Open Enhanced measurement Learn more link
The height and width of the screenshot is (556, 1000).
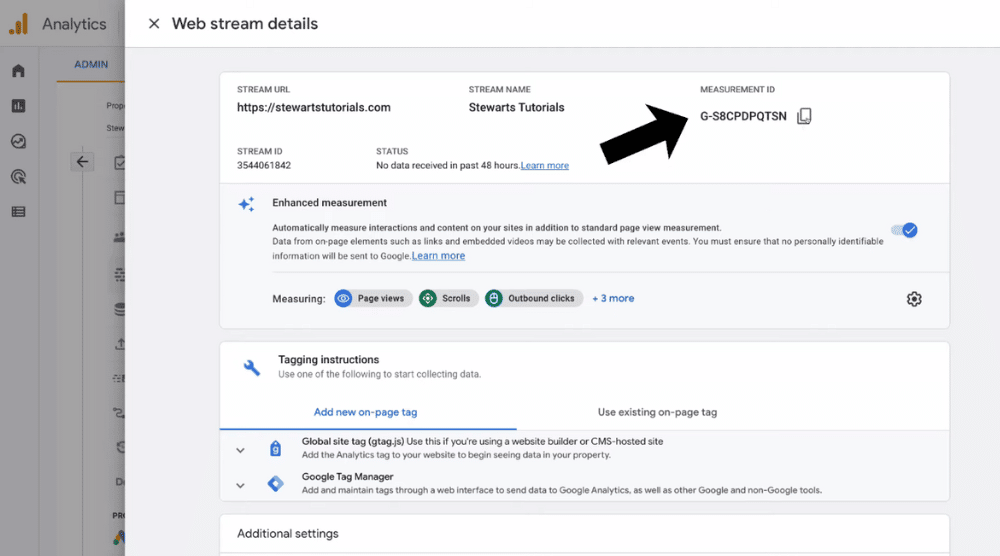point(438,256)
